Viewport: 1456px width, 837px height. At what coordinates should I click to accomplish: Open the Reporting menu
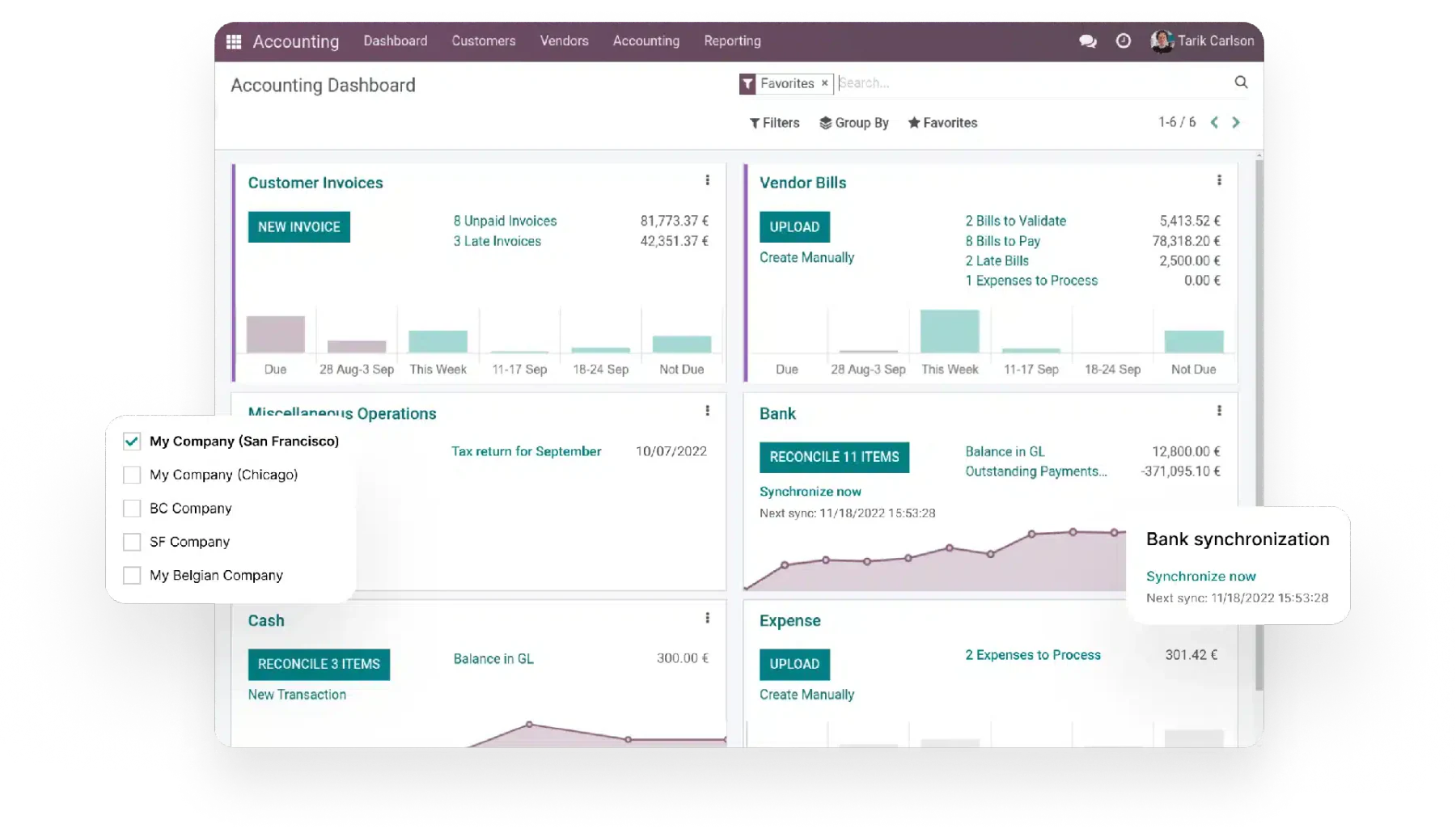coord(732,41)
